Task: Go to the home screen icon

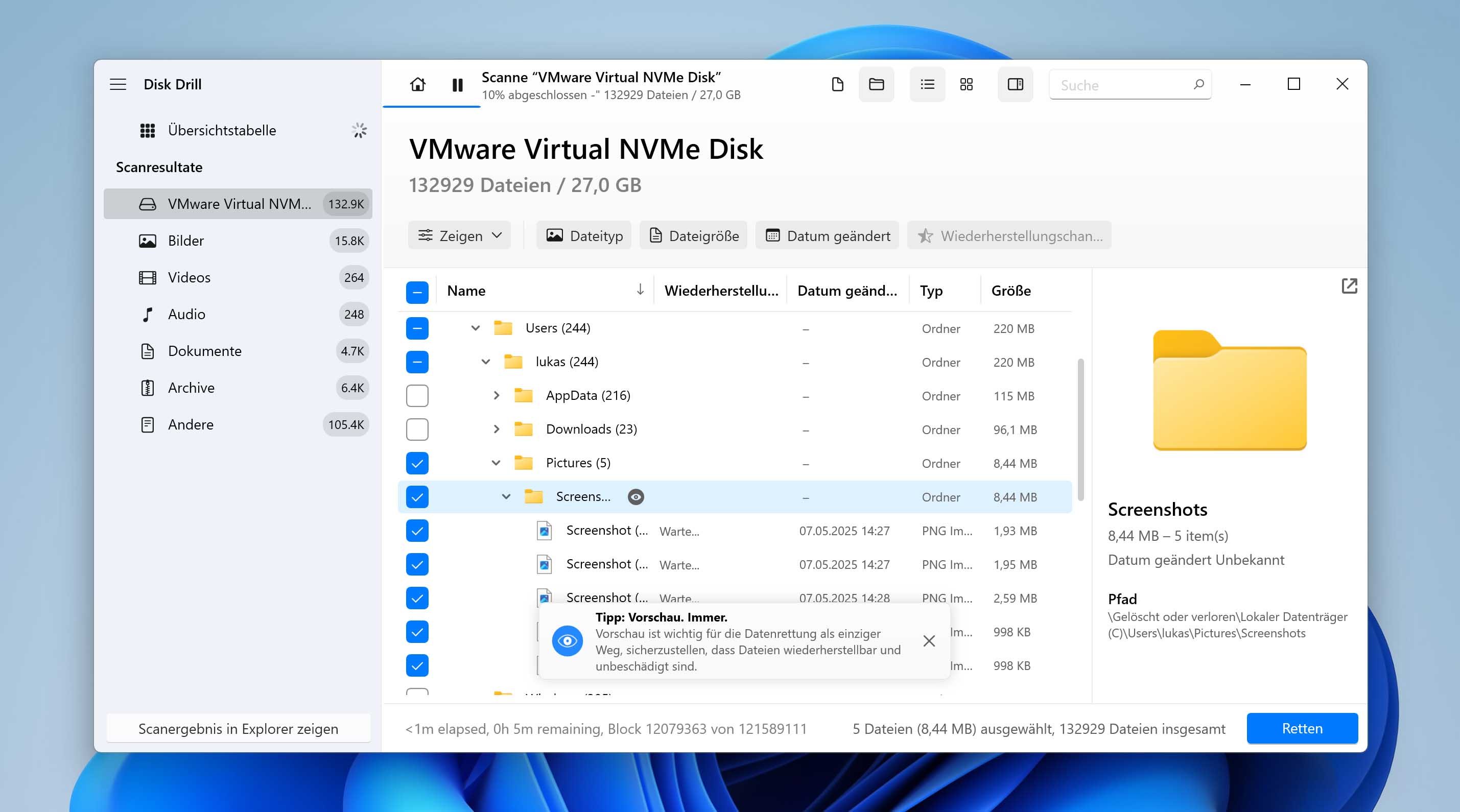Action: tap(418, 84)
